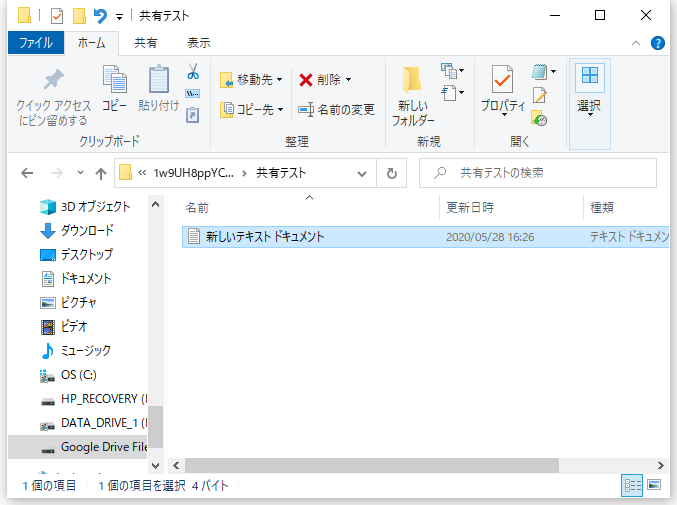Image resolution: width=677 pixels, height=505 pixels.
Task: Create 新しいフォルダー (New folder)
Action: coord(413,96)
